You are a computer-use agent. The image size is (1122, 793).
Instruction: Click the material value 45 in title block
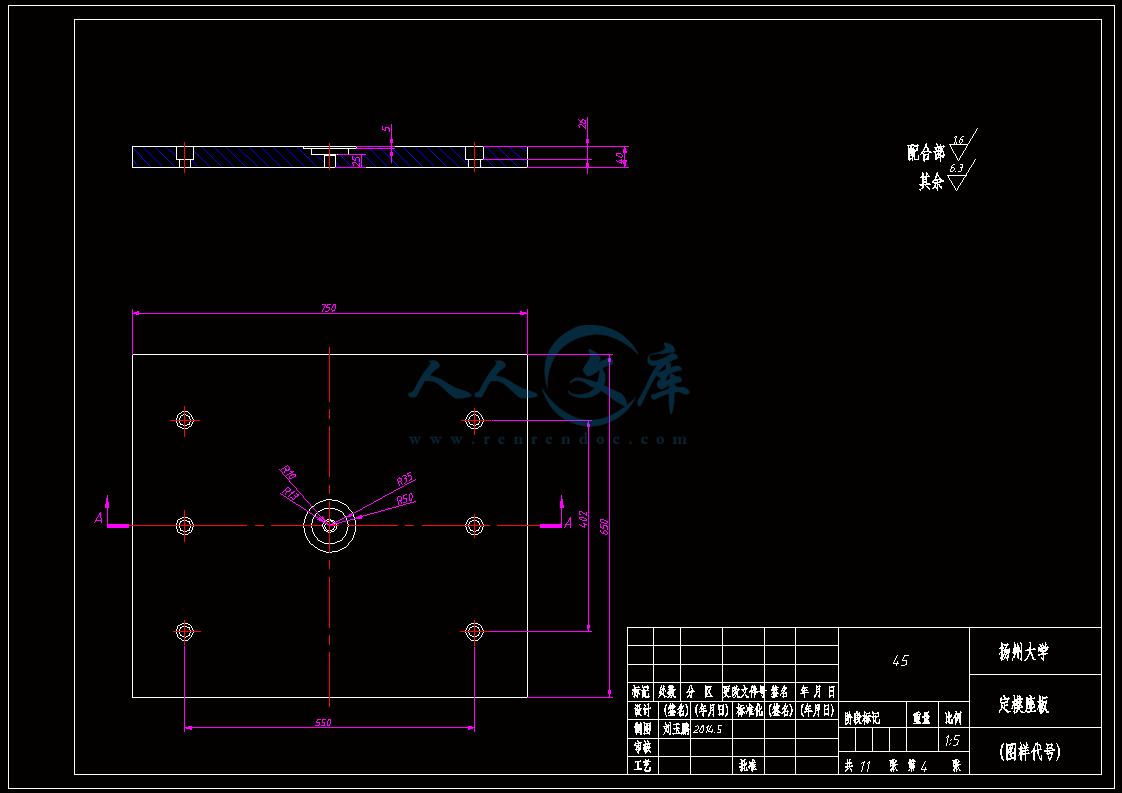click(900, 661)
